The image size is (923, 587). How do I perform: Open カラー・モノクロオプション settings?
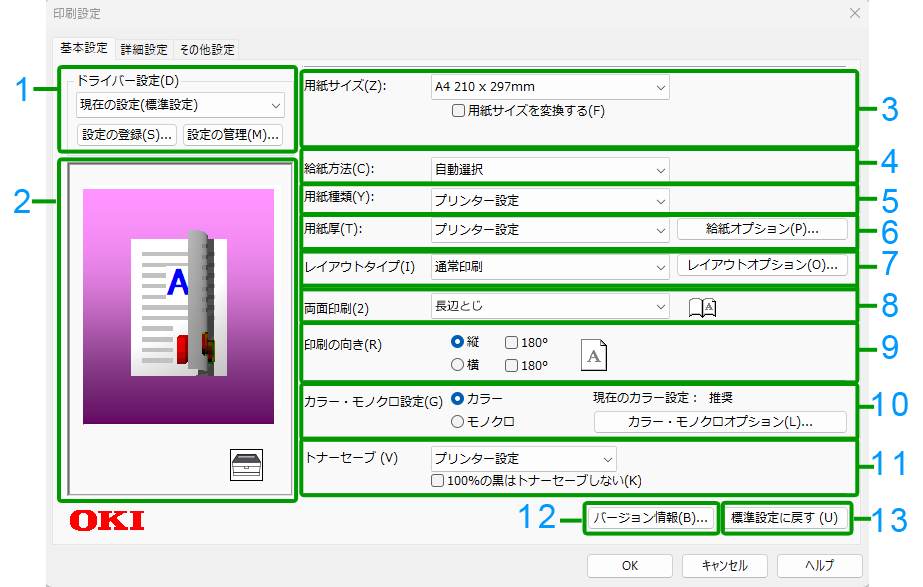pyautogui.click(x=720, y=422)
